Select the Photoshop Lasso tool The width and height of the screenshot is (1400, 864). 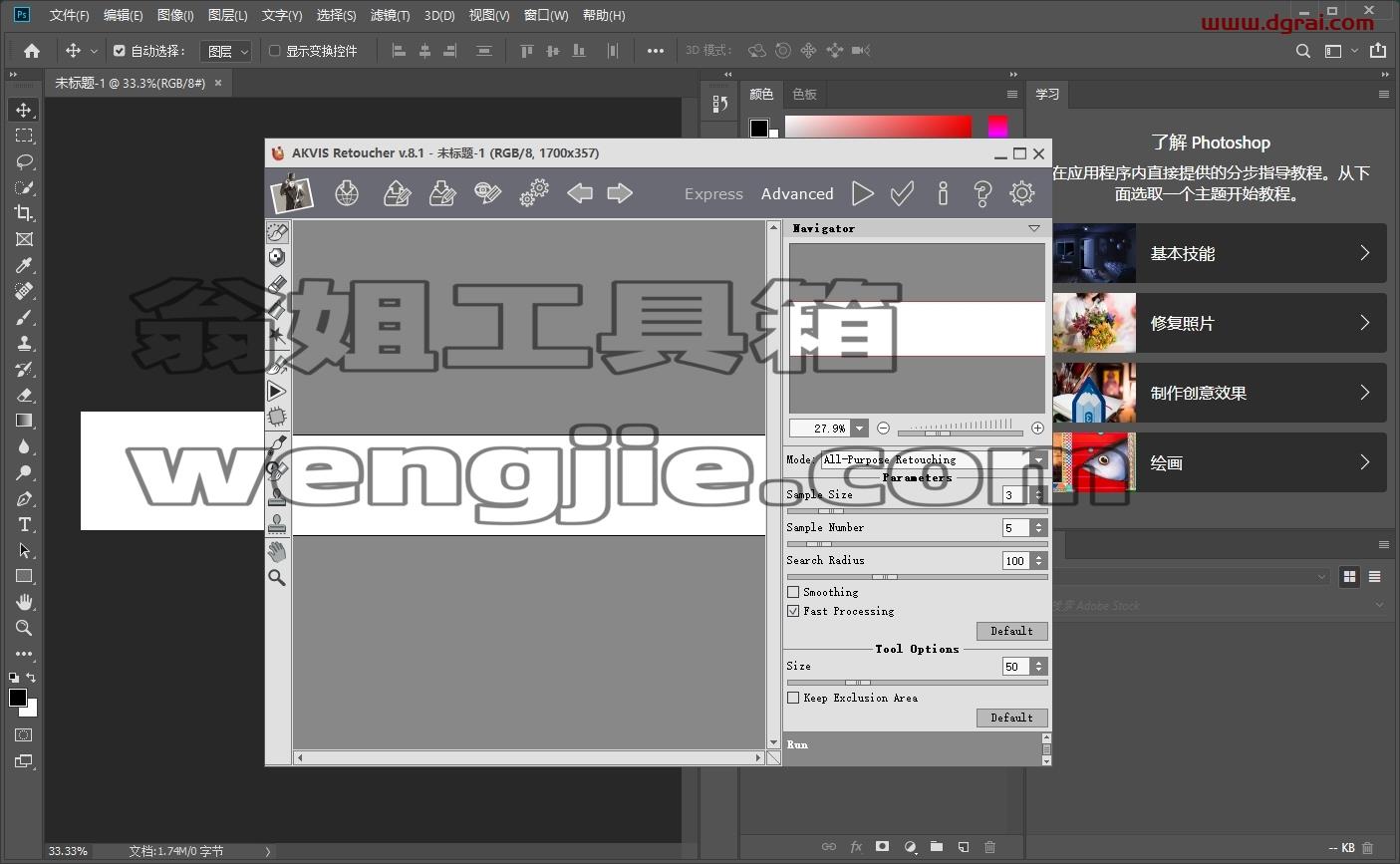[24, 161]
